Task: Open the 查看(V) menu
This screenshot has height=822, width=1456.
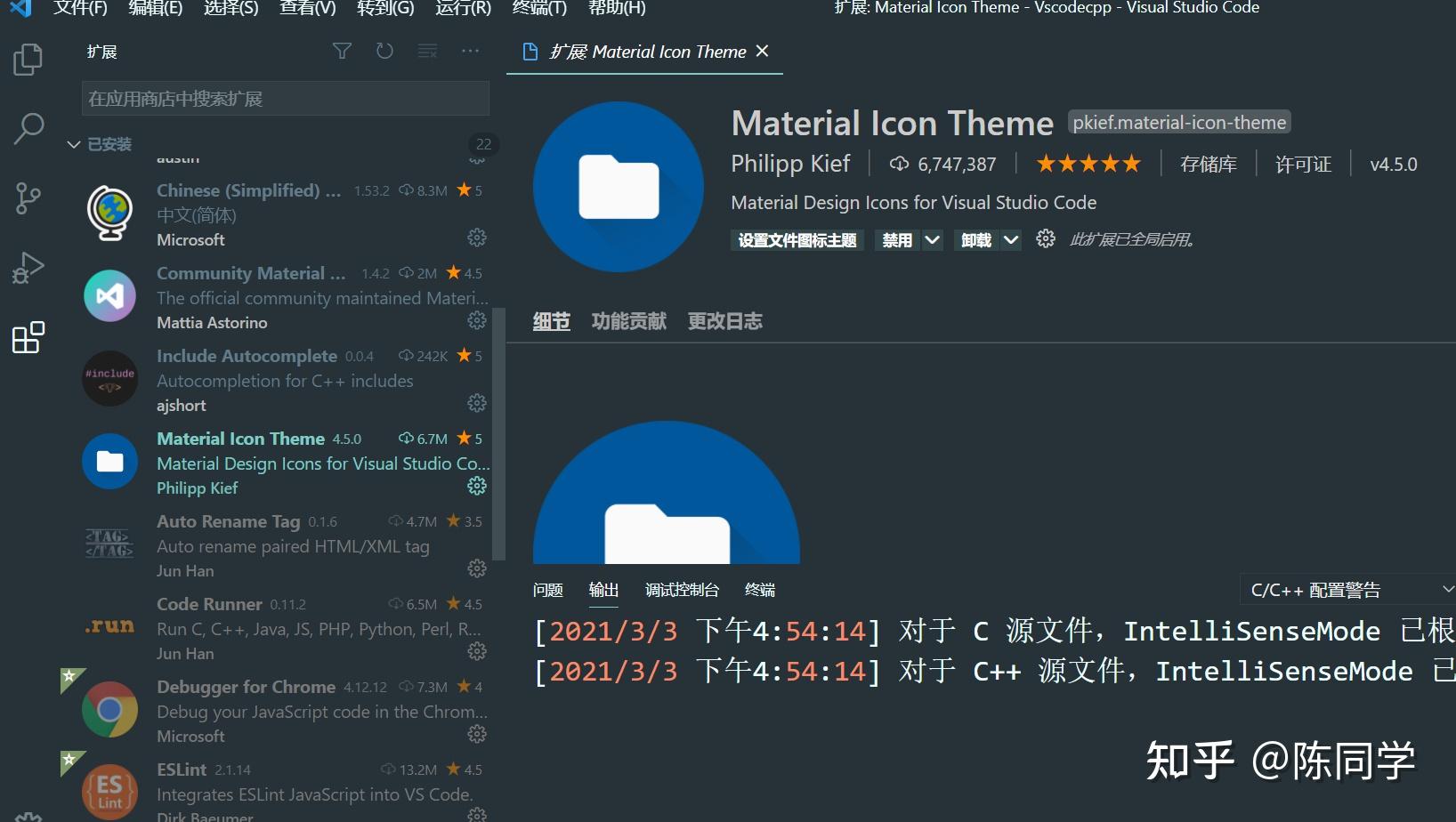Action: point(308,8)
